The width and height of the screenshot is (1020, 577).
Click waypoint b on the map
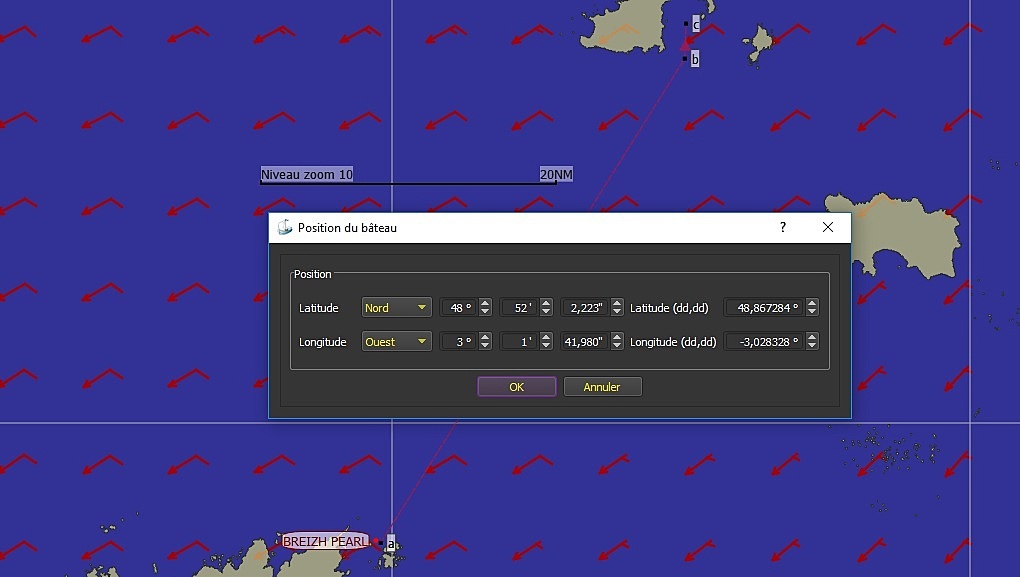tap(695, 59)
